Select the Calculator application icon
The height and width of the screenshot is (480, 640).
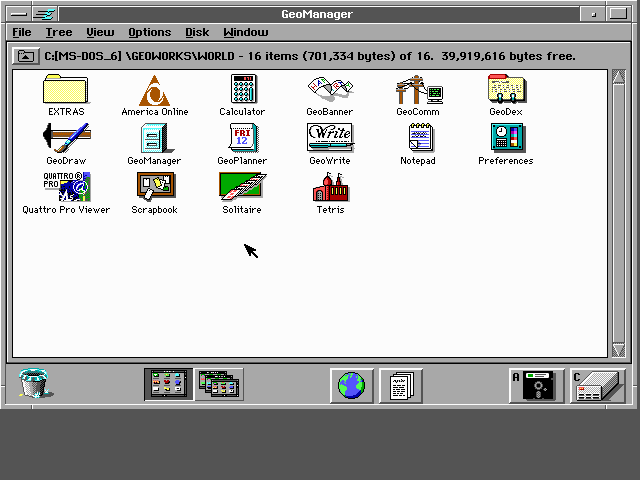(x=243, y=89)
